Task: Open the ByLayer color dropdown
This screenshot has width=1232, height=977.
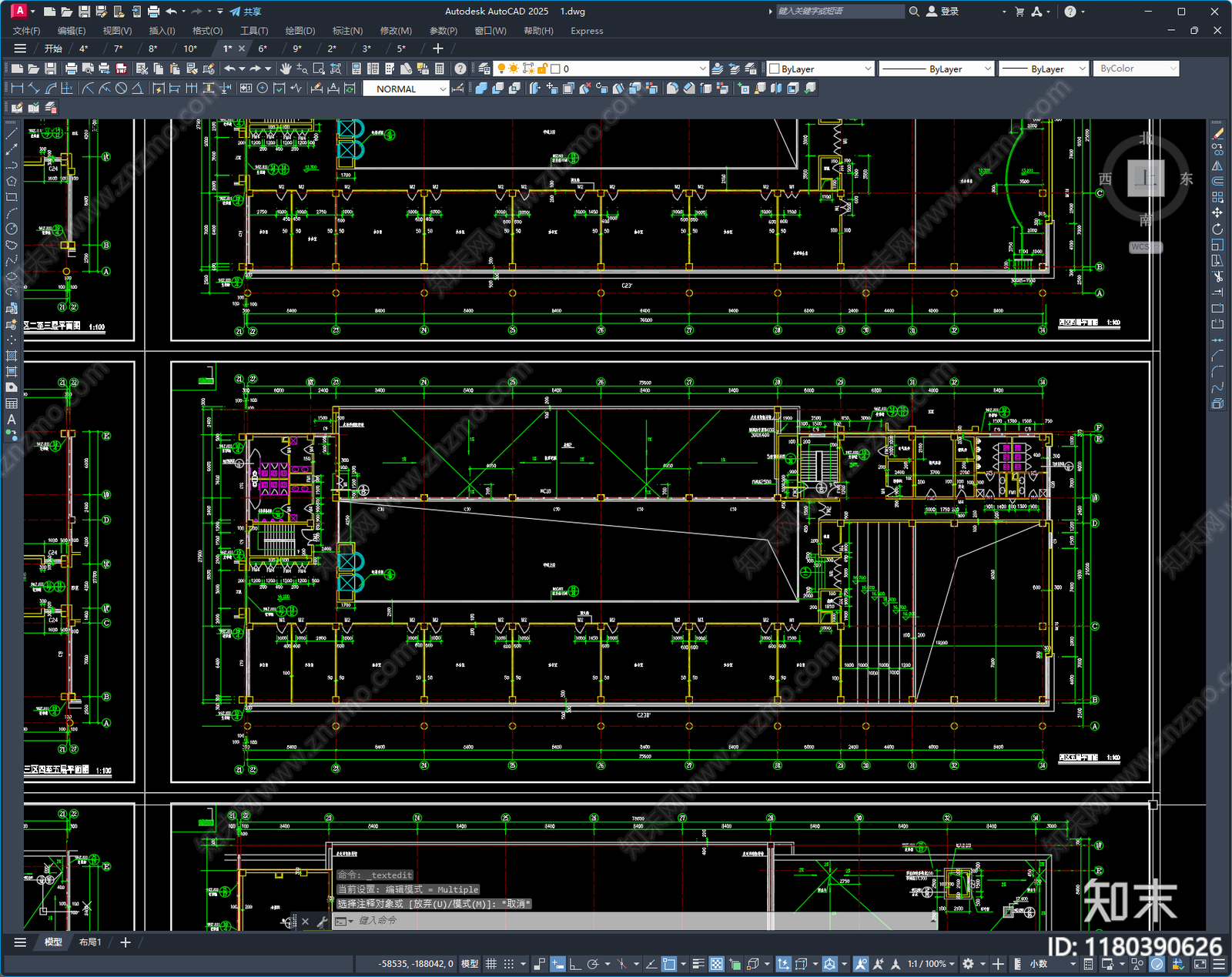Action: coord(821,69)
